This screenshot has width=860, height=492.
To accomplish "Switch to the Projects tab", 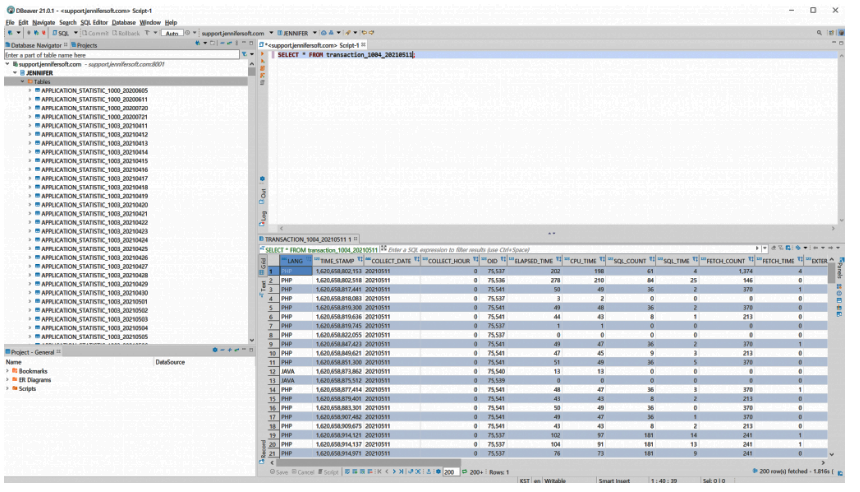I will pos(85,45).
